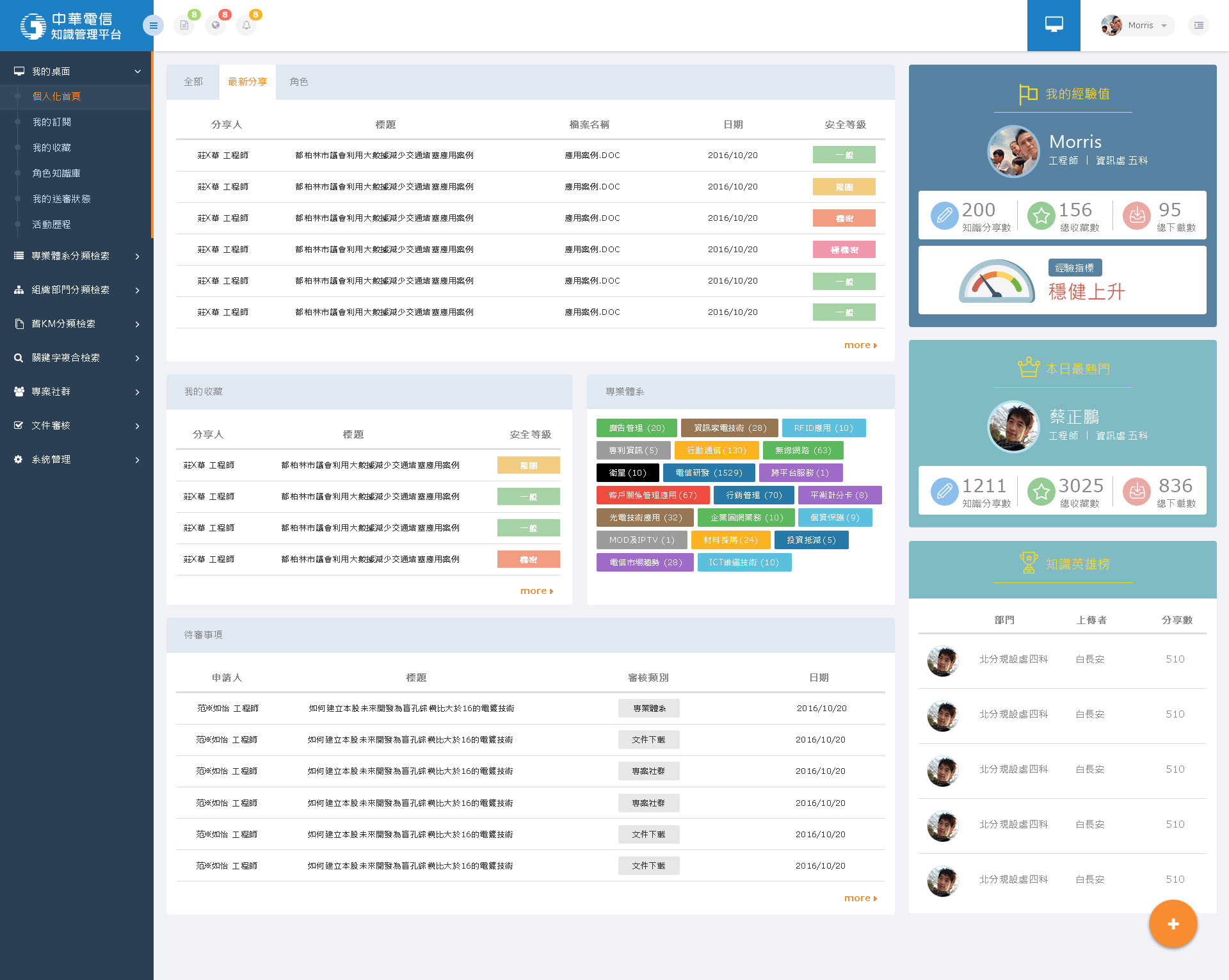Open the right-side list panel icon
1229x980 pixels.
pyautogui.click(x=1198, y=26)
